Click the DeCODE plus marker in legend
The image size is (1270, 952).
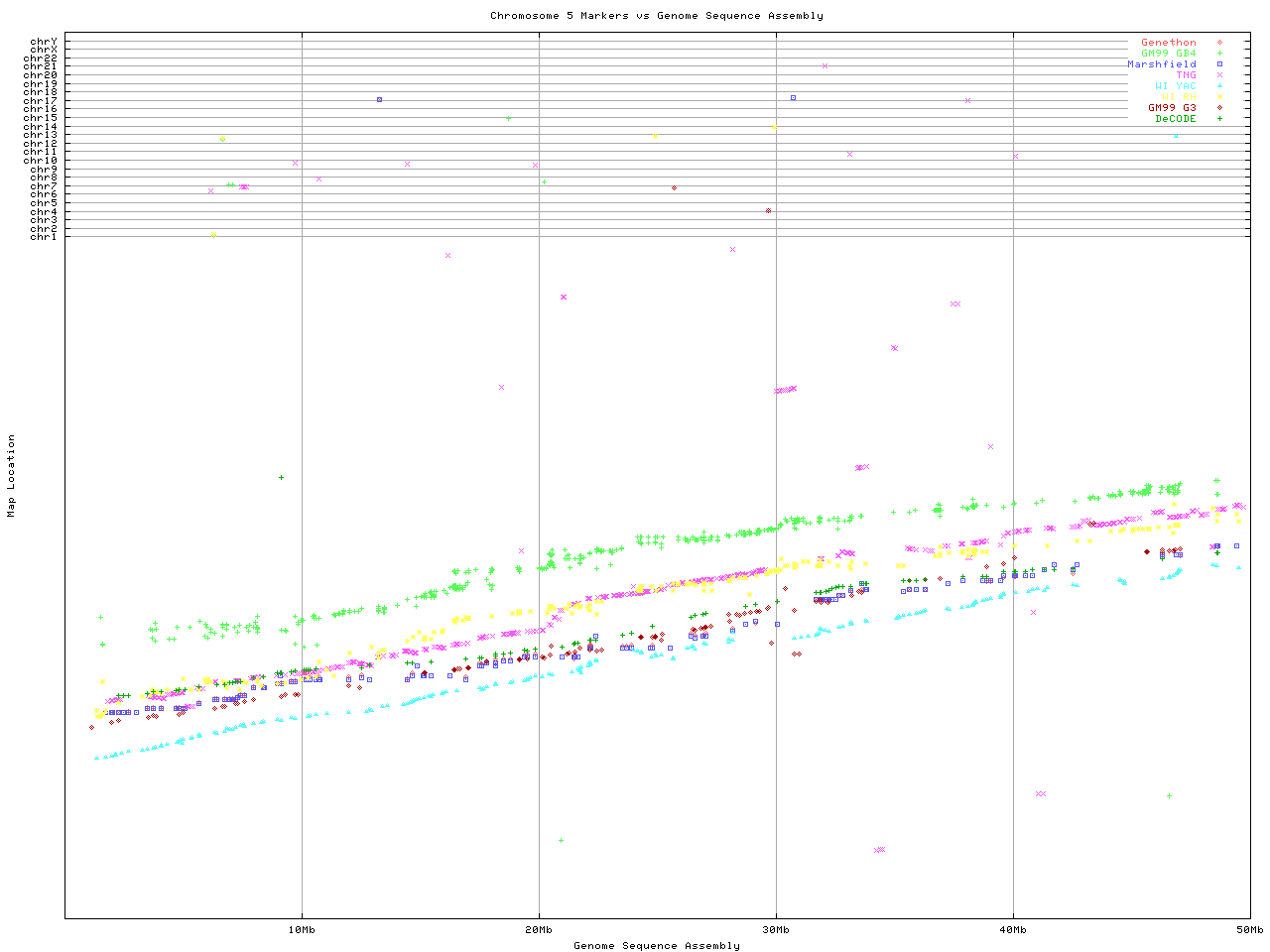click(x=1219, y=119)
